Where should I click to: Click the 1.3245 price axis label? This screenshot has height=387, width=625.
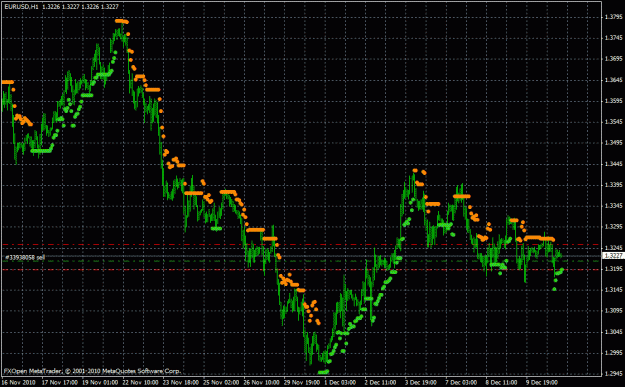coord(613,248)
